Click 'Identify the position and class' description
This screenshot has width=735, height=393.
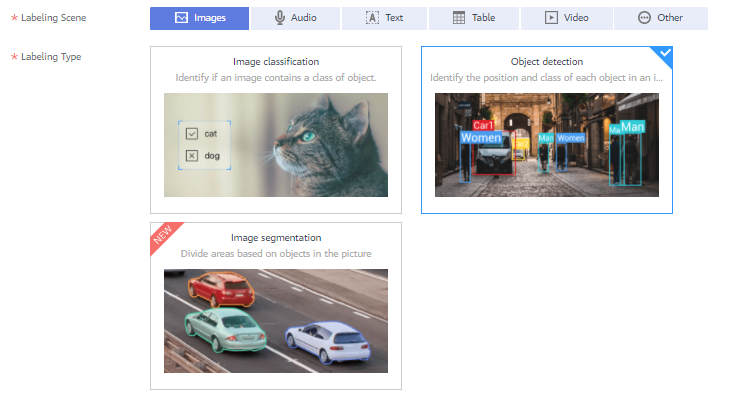[x=547, y=78]
